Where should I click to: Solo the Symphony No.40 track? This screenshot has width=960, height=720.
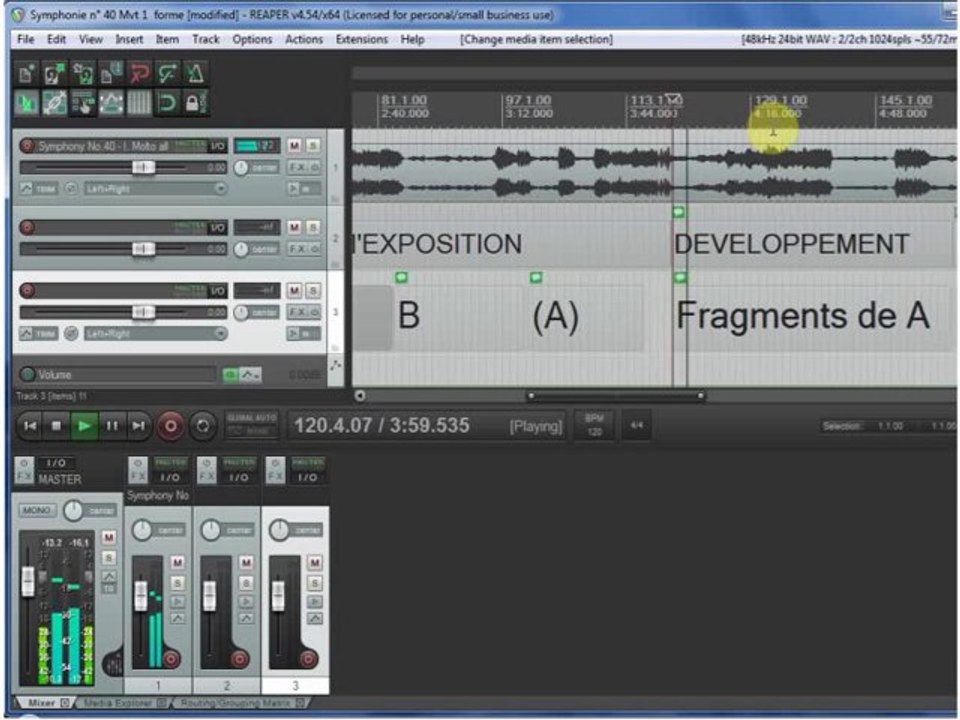[312, 146]
